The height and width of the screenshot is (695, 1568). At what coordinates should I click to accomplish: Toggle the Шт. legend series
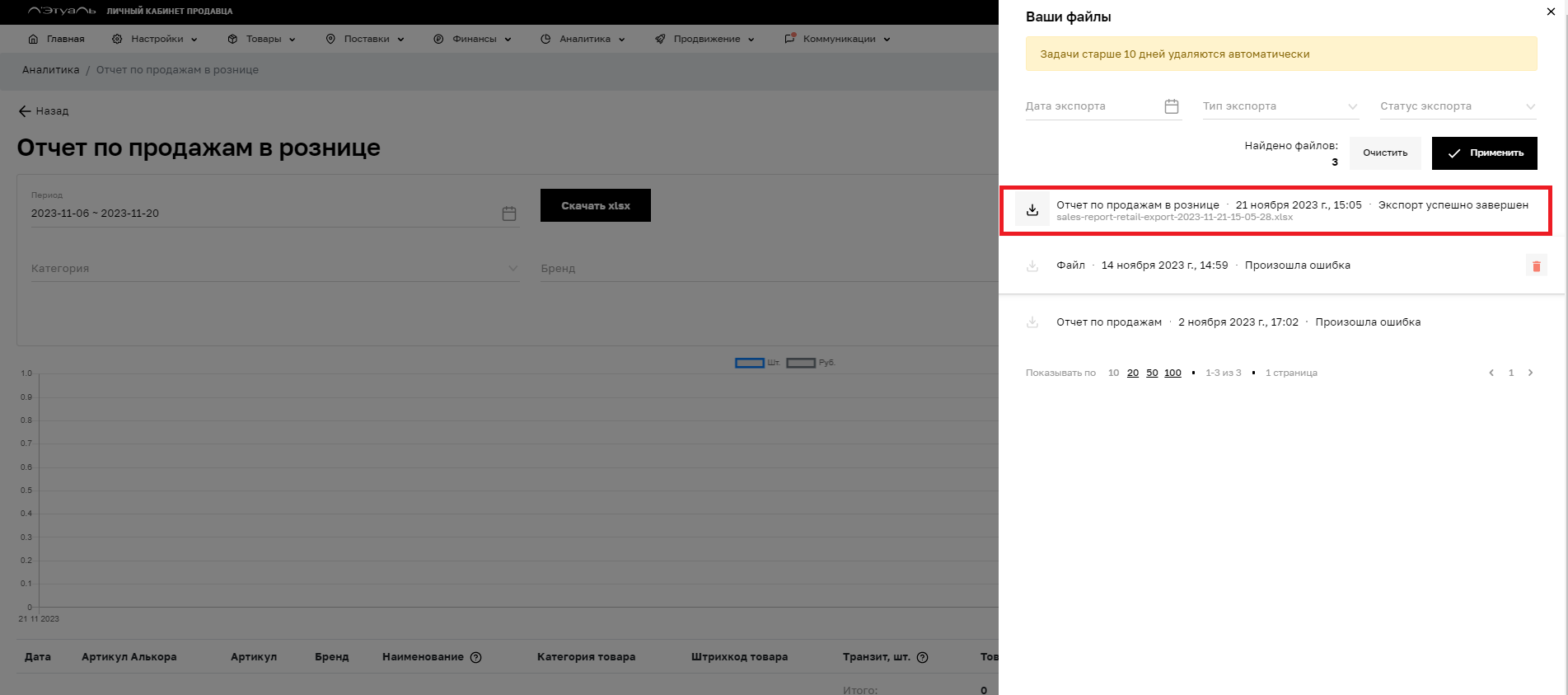(757, 363)
